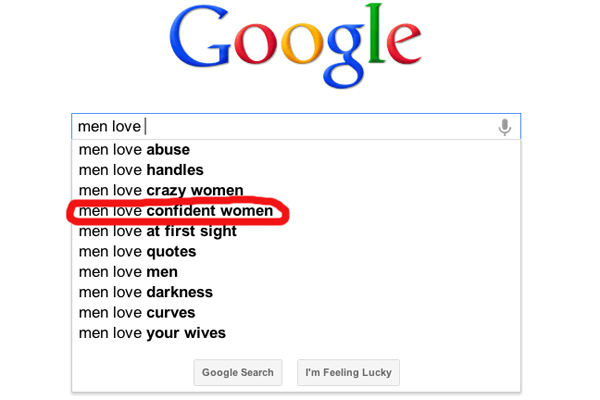600x400 pixels.
Task: Choose suggestion 'men love quotes'
Action: (296, 251)
